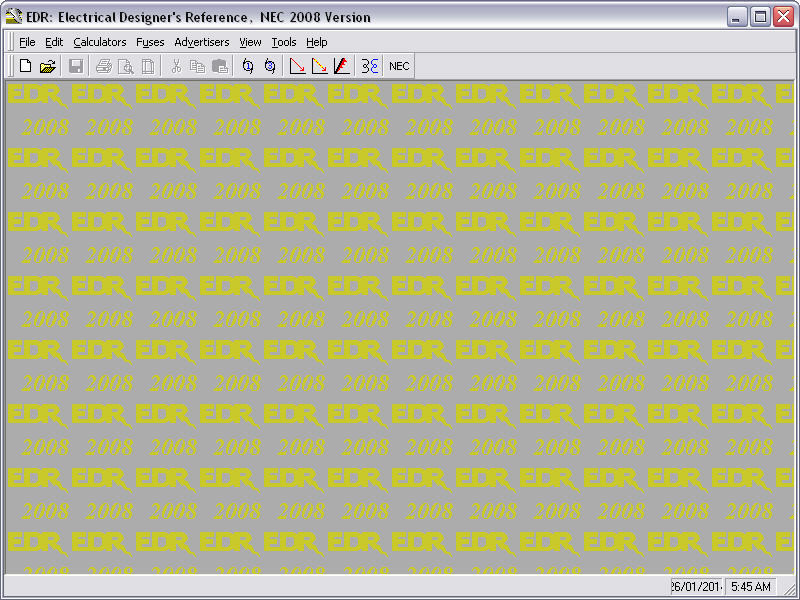Expand the Advertisers menu

(201, 42)
